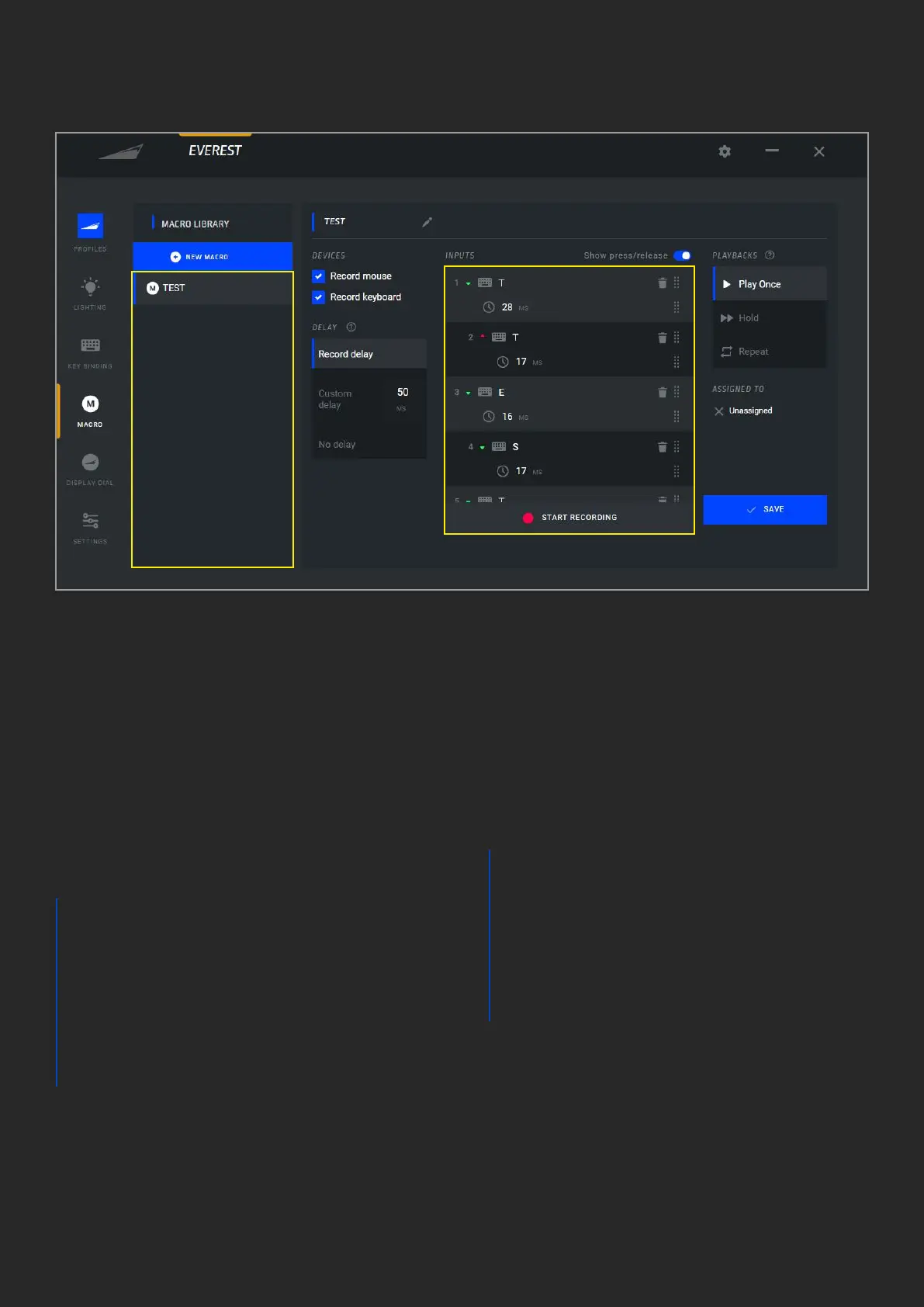Image resolution: width=924 pixels, height=1307 pixels.
Task: Toggle Record mouse checkbox
Action: [x=318, y=276]
